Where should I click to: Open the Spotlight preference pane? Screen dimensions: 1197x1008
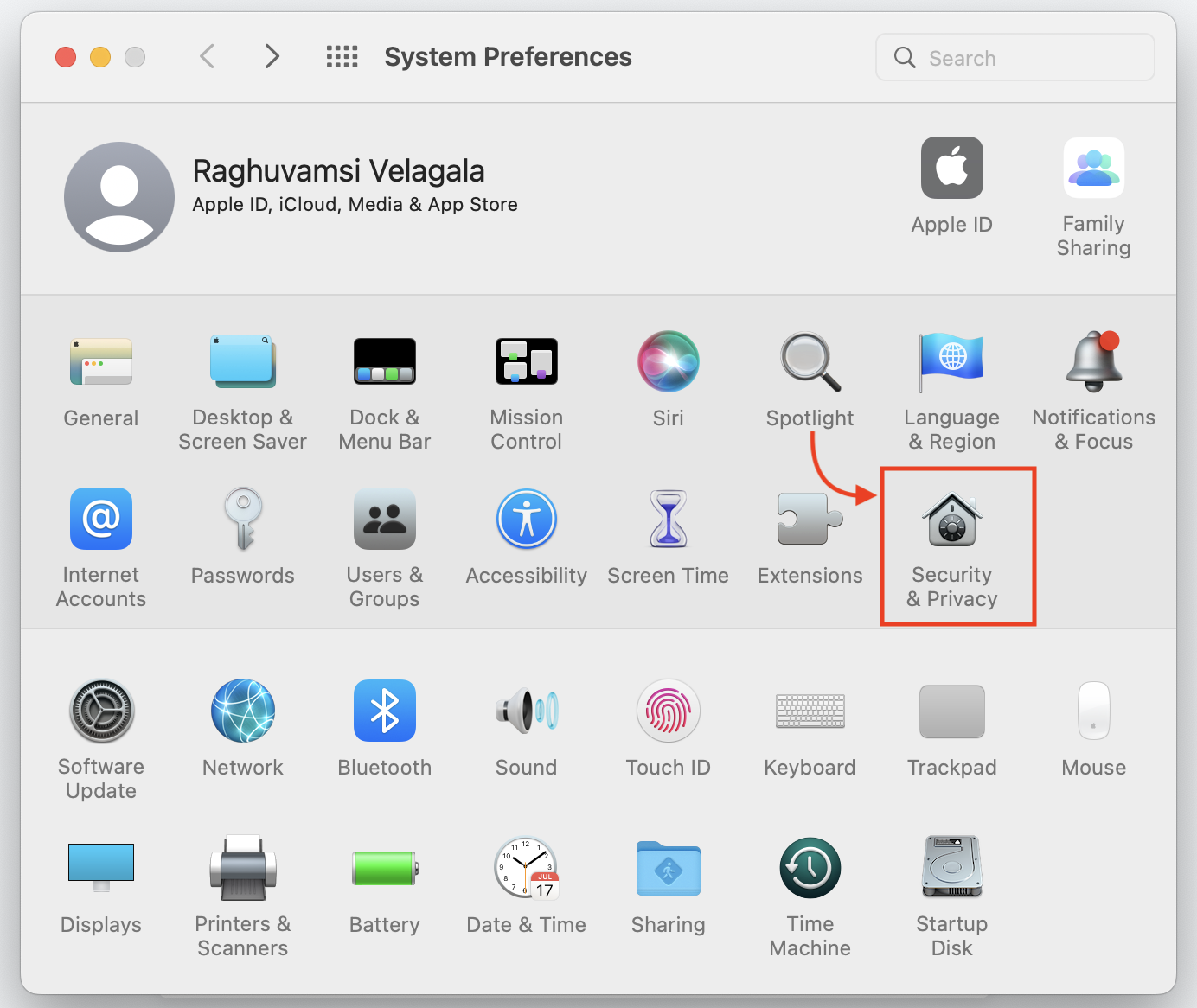[810, 380]
